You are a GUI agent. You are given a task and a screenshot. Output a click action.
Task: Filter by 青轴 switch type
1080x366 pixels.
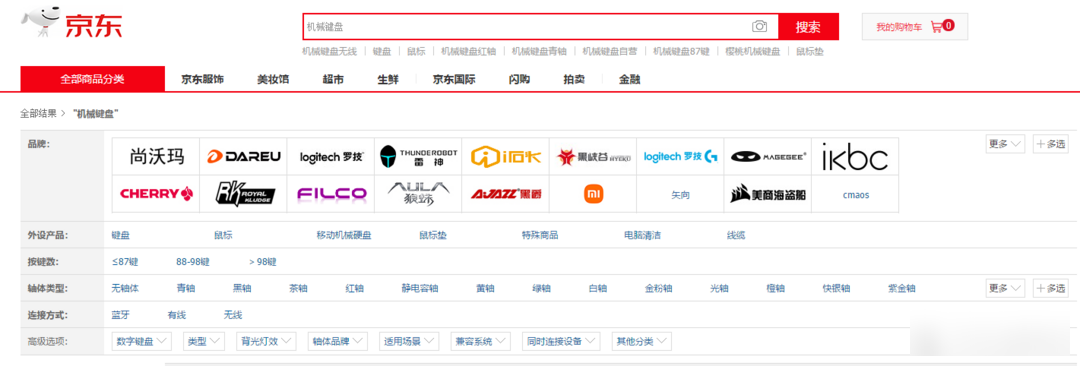pos(185,288)
